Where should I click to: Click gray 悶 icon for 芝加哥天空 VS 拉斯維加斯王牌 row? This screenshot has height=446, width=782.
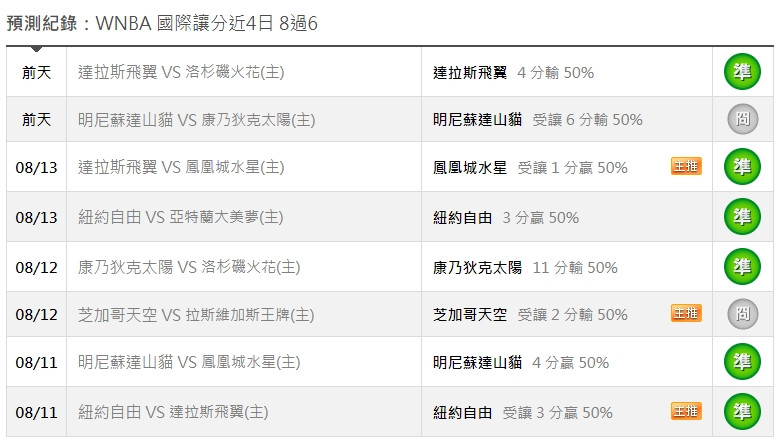(x=743, y=314)
